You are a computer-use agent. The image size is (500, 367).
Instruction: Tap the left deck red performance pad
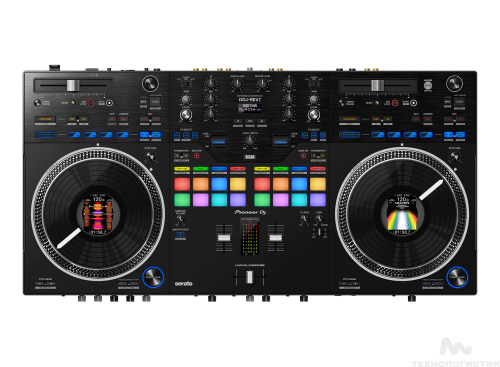[182, 184]
